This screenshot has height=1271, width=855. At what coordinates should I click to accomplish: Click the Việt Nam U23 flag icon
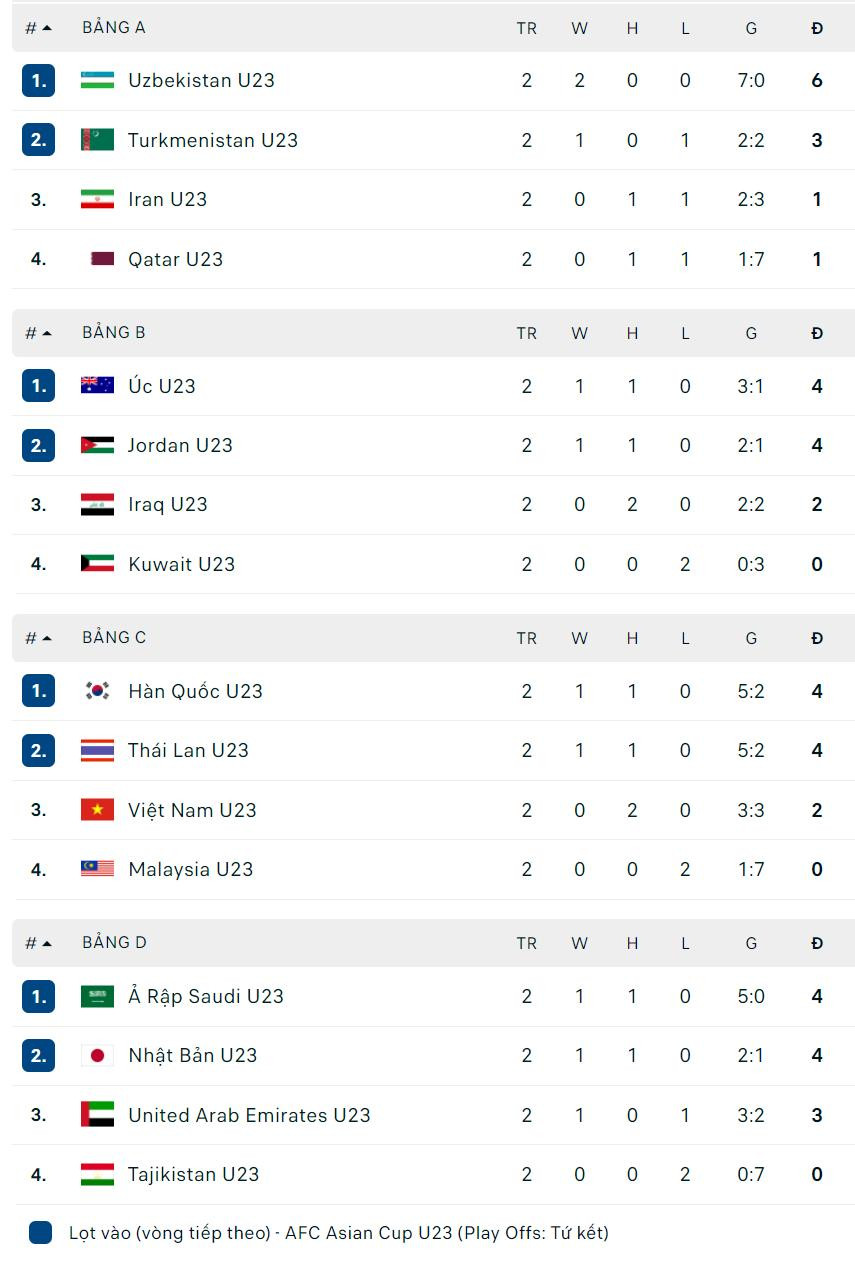pos(96,810)
